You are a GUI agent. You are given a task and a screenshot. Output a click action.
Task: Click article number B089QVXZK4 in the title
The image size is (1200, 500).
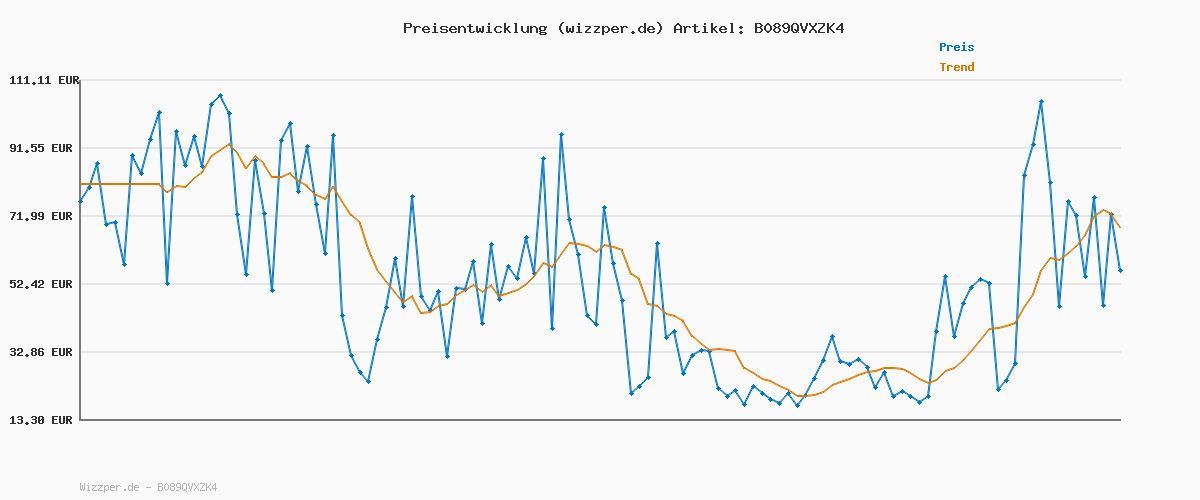[x=799, y=28]
